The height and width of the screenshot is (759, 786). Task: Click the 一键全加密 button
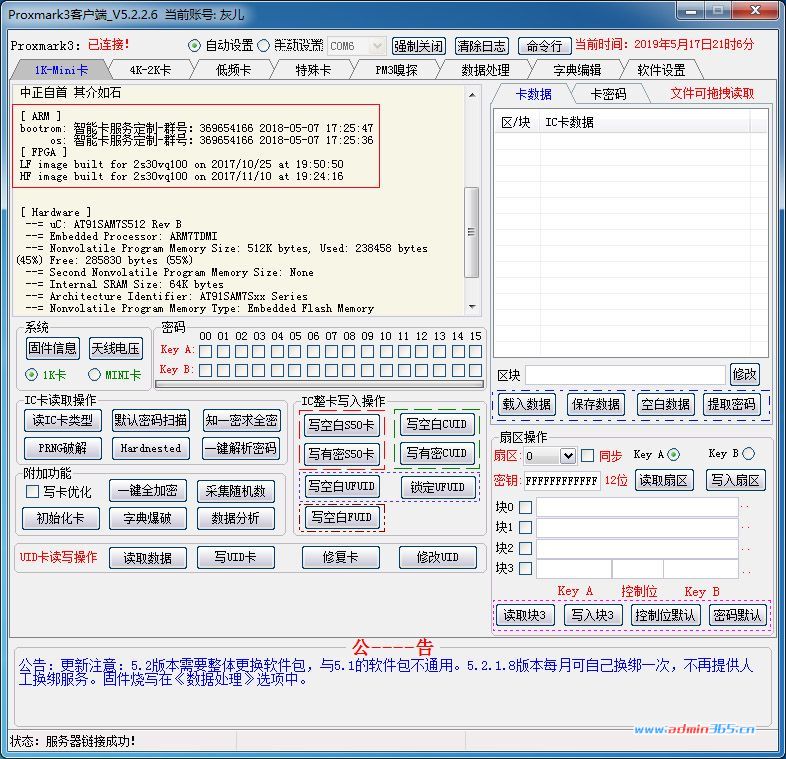click(x=147, y=491)
